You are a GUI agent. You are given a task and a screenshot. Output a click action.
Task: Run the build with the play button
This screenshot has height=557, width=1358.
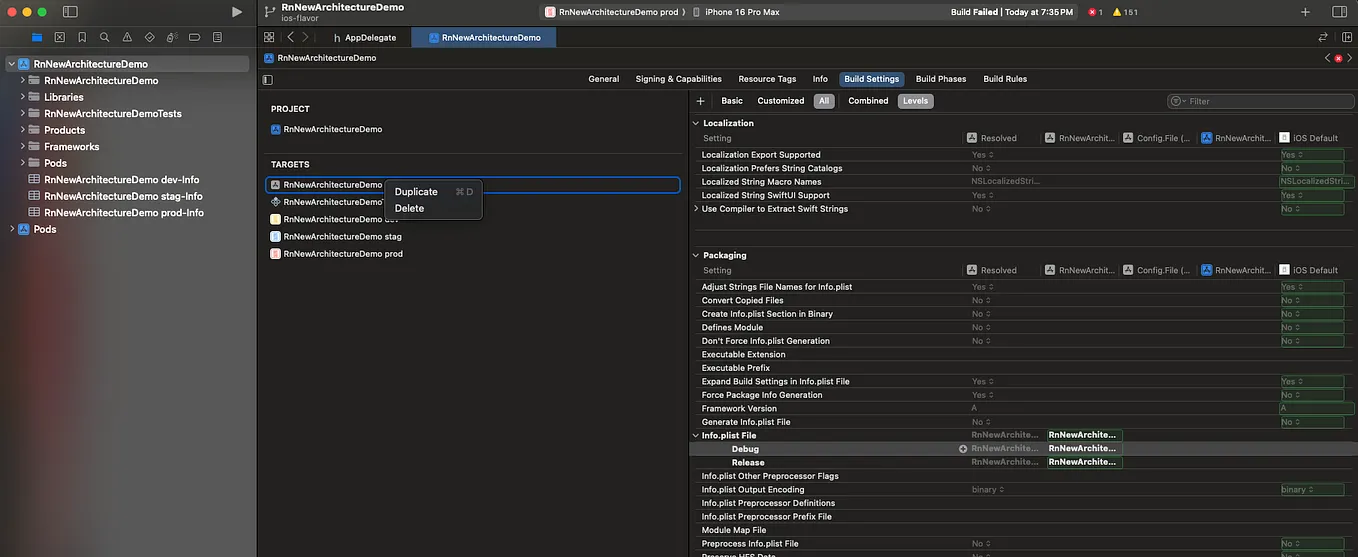[x=237, y=12]
